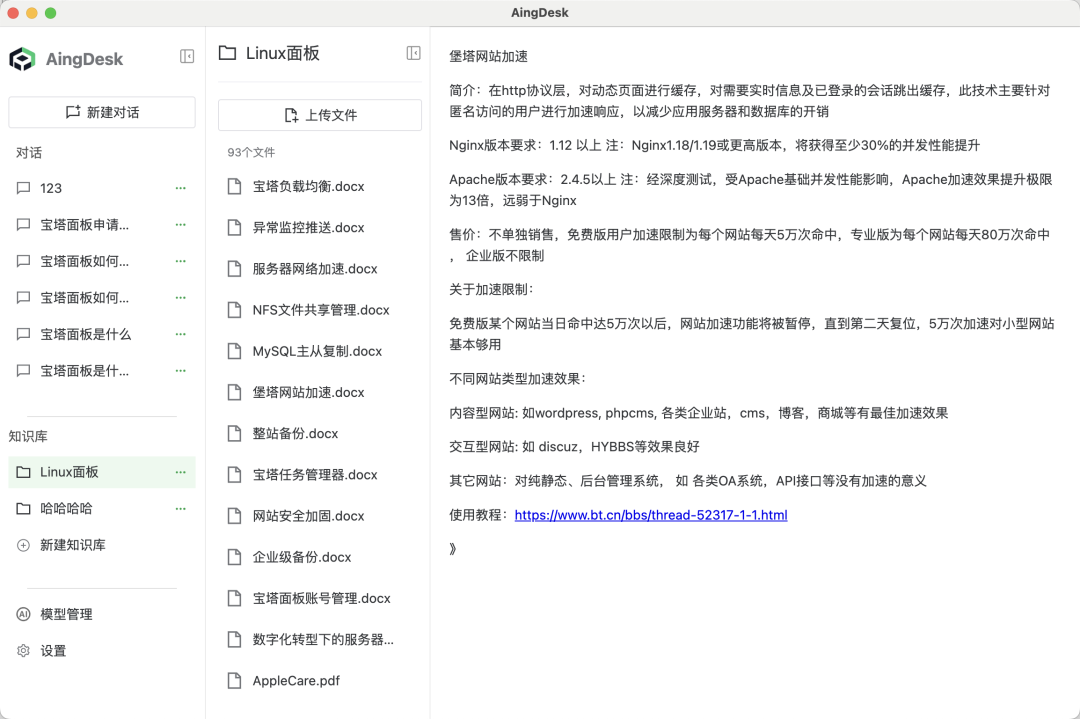Viewport: 1080px width, 719px height.
Task: Click file icon of NFS文件共享管理.docx
Action: pyautogui.click(x=234, y=310)
